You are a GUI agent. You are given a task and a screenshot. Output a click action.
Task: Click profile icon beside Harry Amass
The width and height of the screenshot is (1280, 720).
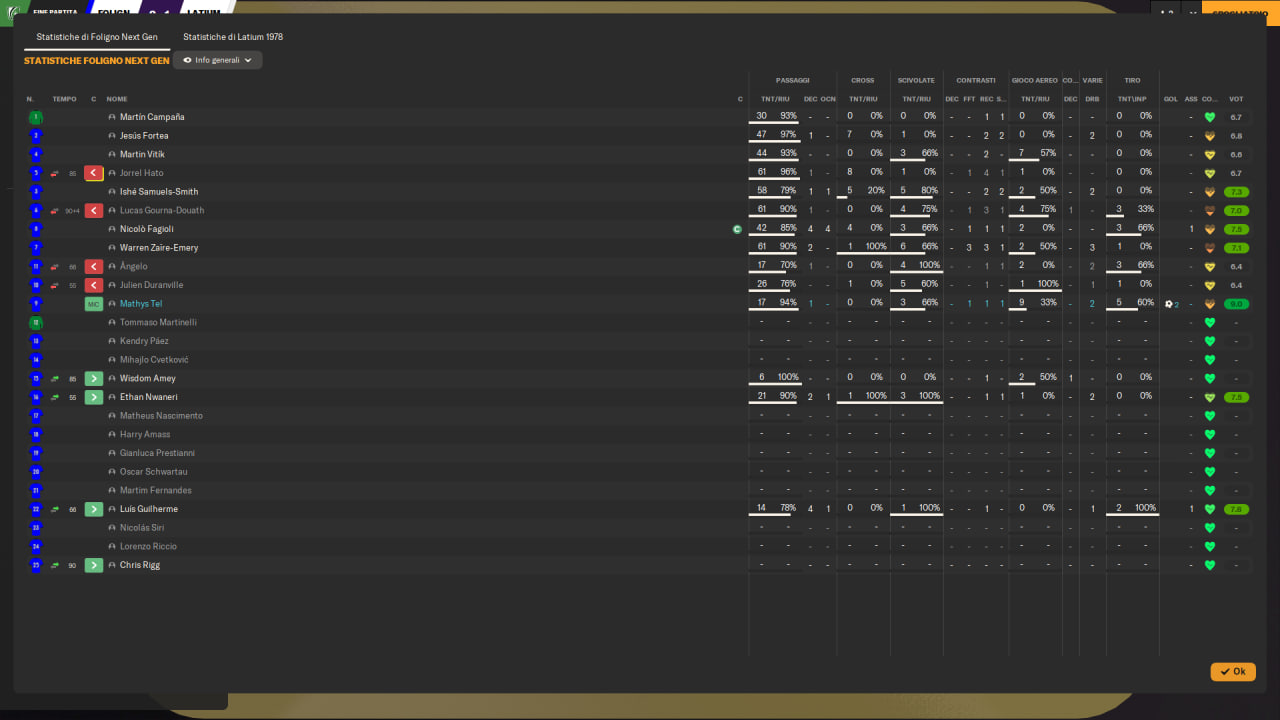click(112, 434)
